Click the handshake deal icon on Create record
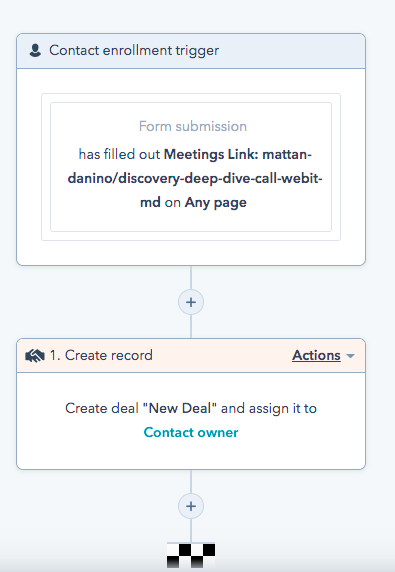The width and height of the screenshot is (395, 572). pyautogui.click(x=35, y=356)
